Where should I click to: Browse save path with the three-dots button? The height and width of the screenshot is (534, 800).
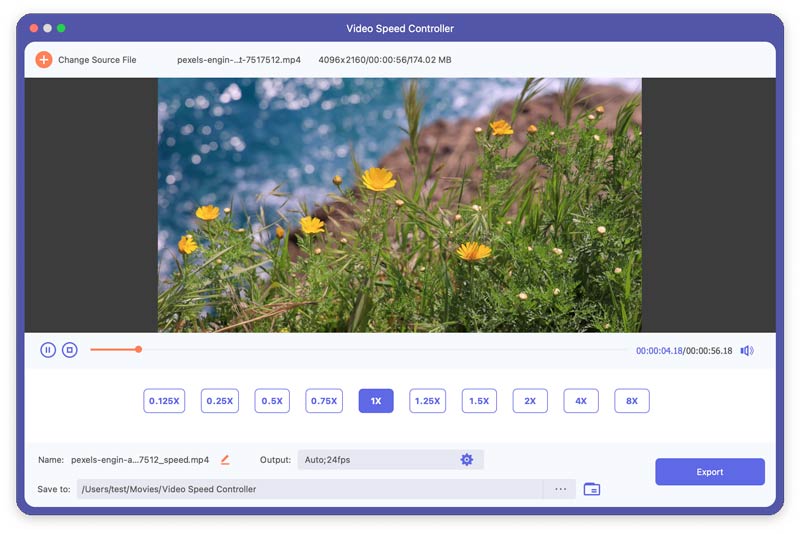560,489
